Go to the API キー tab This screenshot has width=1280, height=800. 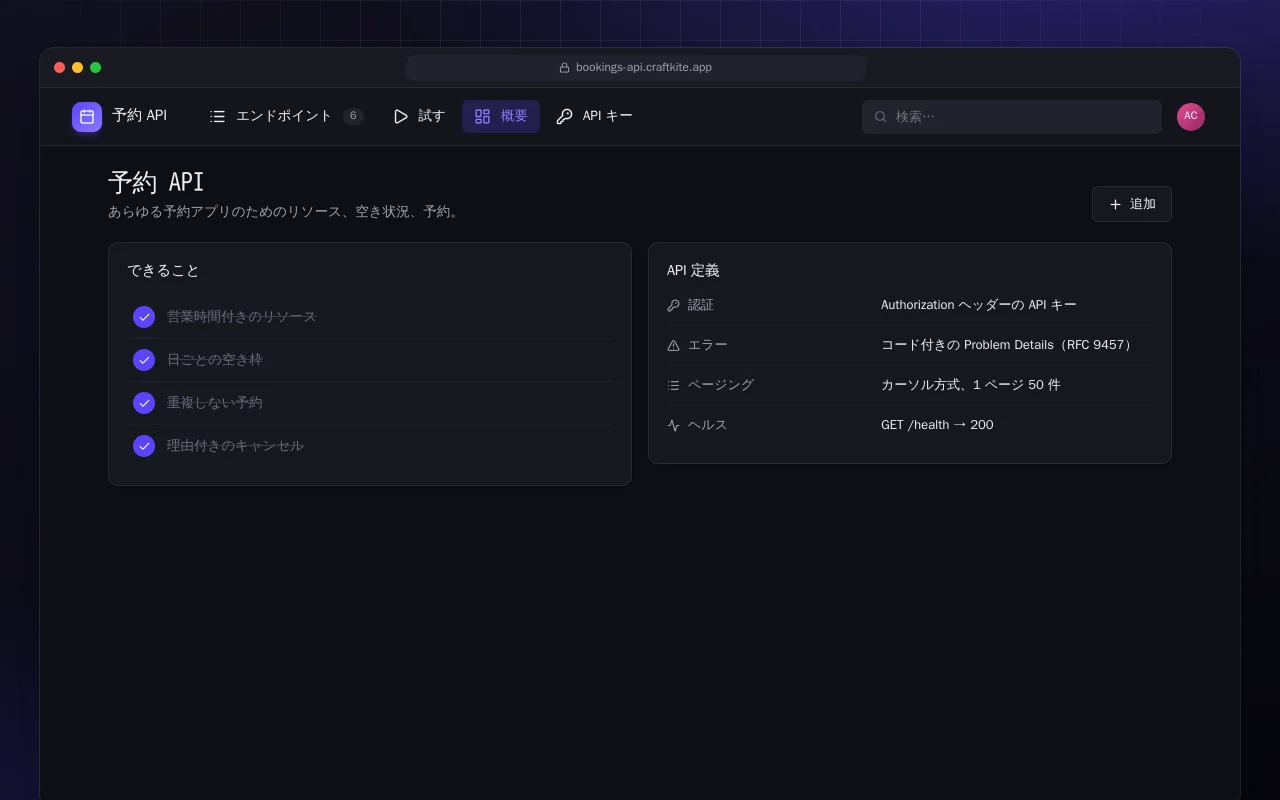594,116
